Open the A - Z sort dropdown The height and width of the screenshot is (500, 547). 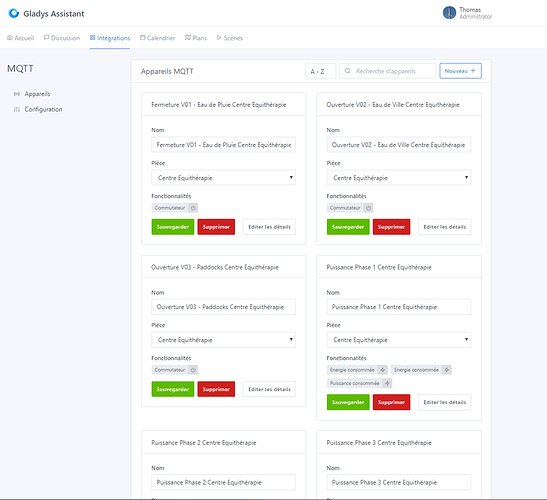pos(320,71)
